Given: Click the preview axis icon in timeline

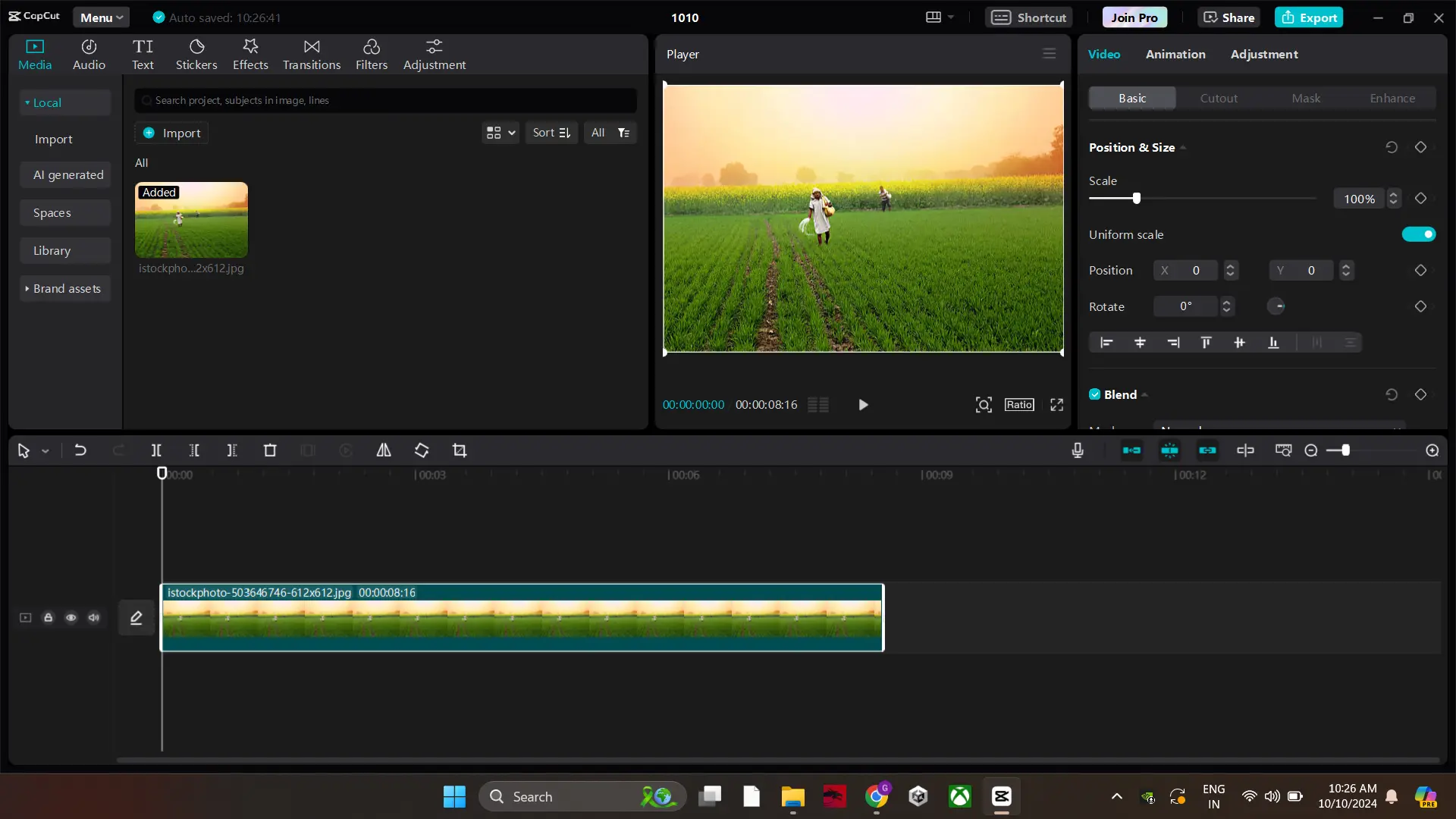Looking at the screenshot, I should [1245, 450].
